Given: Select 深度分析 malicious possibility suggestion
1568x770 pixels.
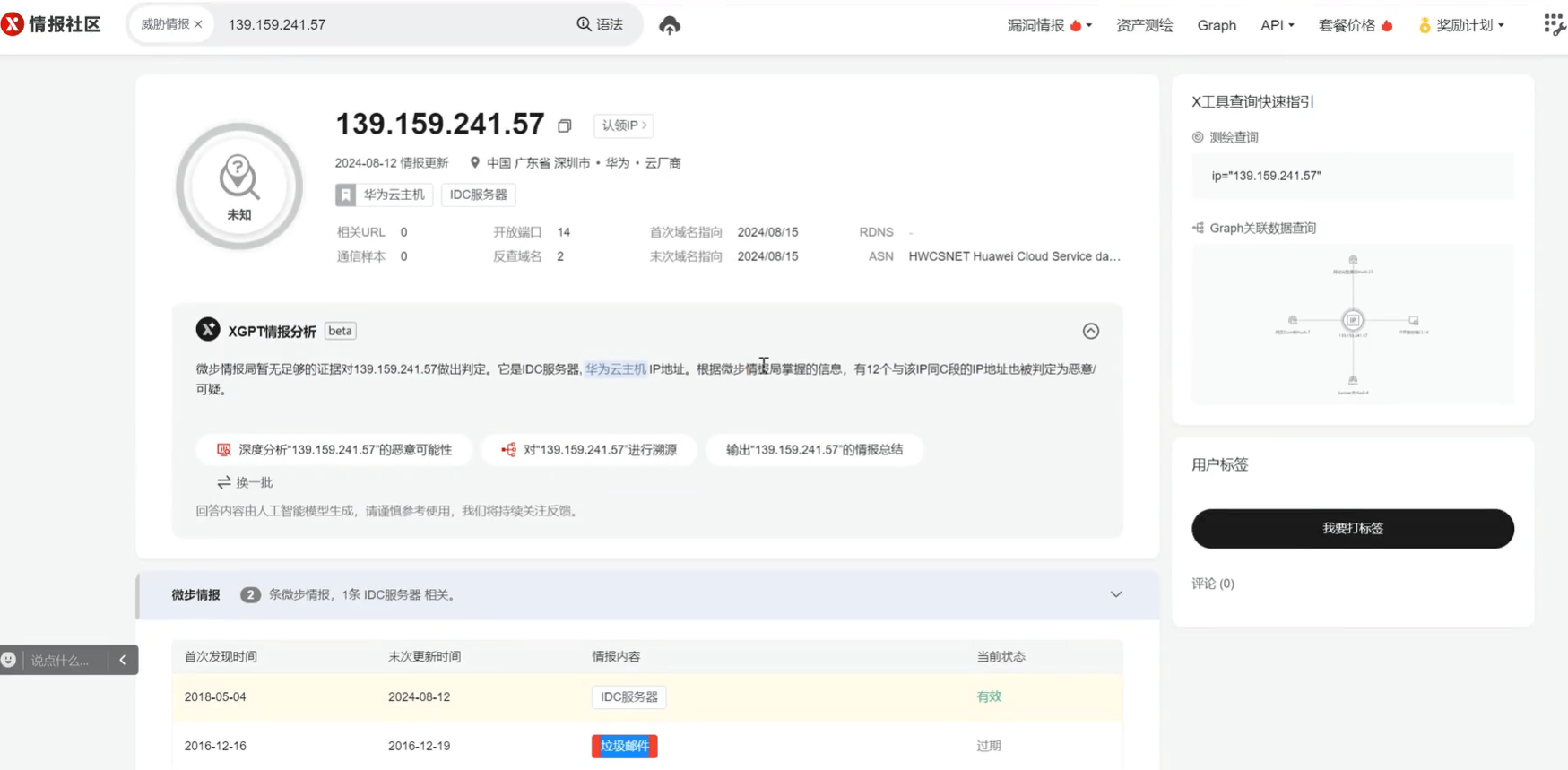Looking at the screenshot, I should point(334,450).
